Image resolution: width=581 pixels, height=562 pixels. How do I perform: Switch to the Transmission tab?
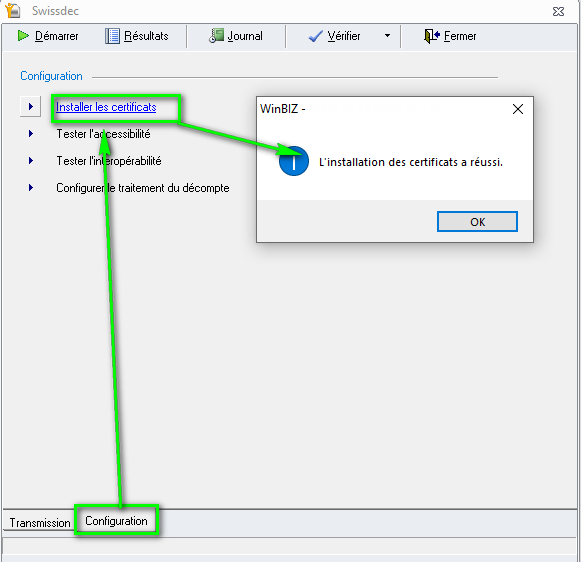point(40,523)
